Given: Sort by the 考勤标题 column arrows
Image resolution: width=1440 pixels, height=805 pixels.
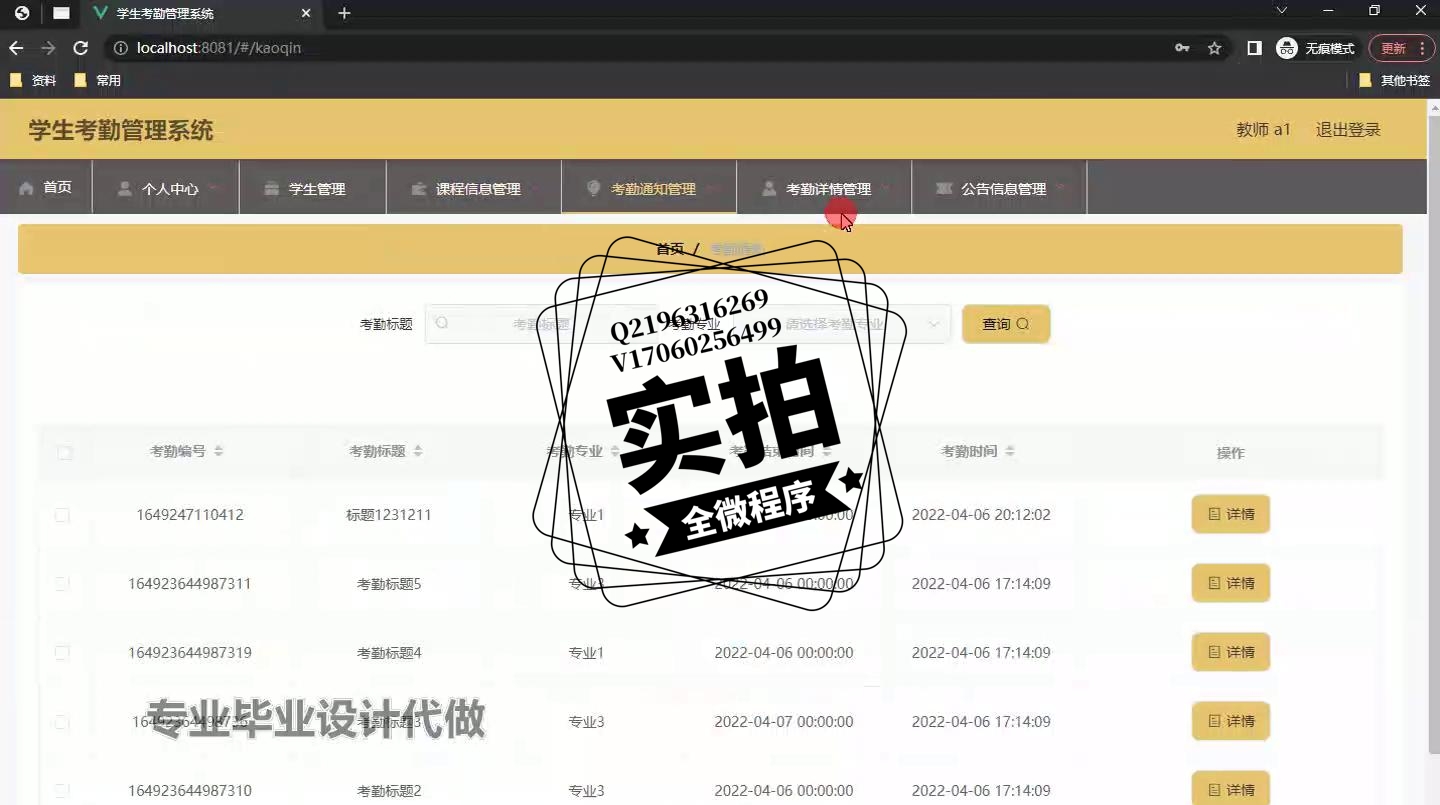Looking at the screenshot, I should click(x=418, y=451).
